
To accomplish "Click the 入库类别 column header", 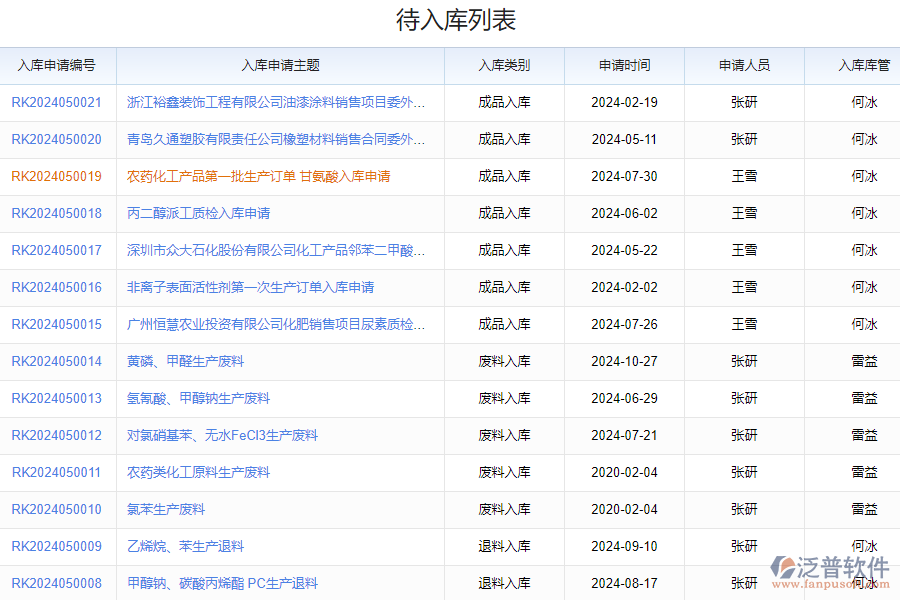I will [x=504, y=65].
